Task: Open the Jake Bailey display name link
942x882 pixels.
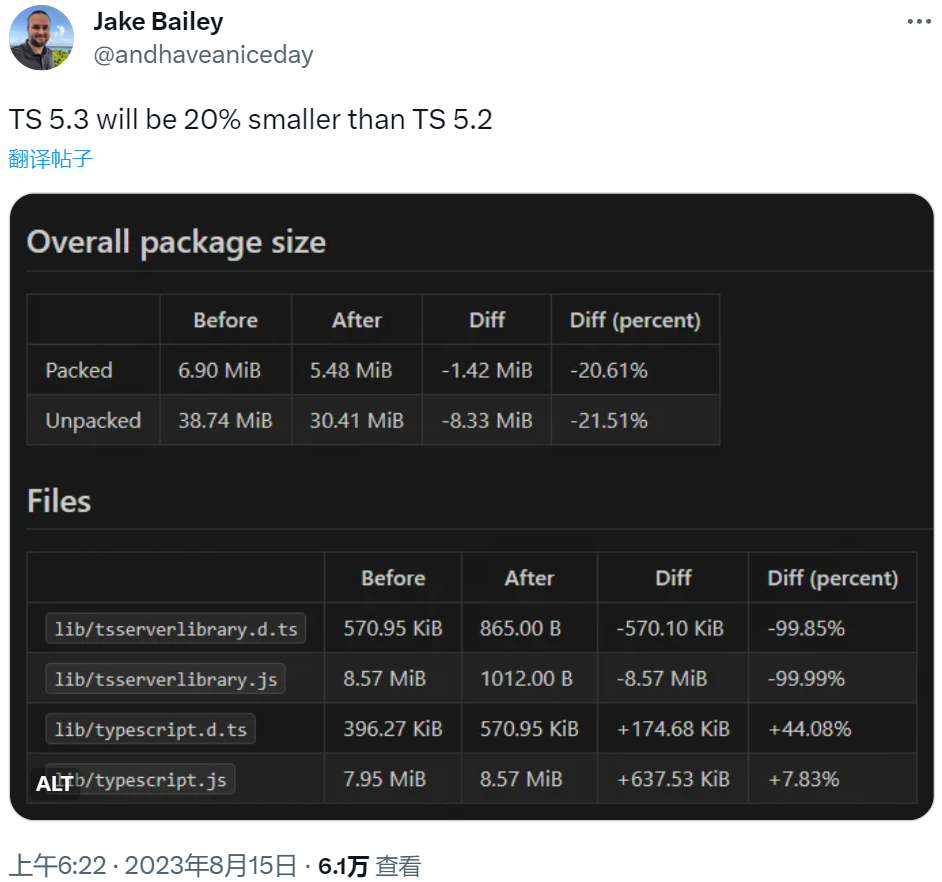Action: click(x=158, y=21)
